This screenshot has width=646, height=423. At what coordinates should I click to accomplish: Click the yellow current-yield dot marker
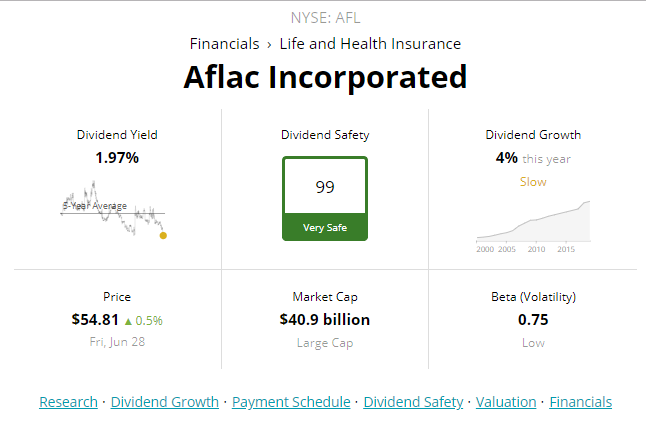[163, 236]
